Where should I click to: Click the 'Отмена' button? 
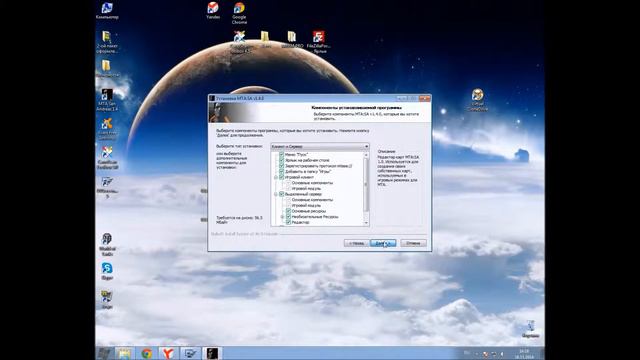pos(413,243)
